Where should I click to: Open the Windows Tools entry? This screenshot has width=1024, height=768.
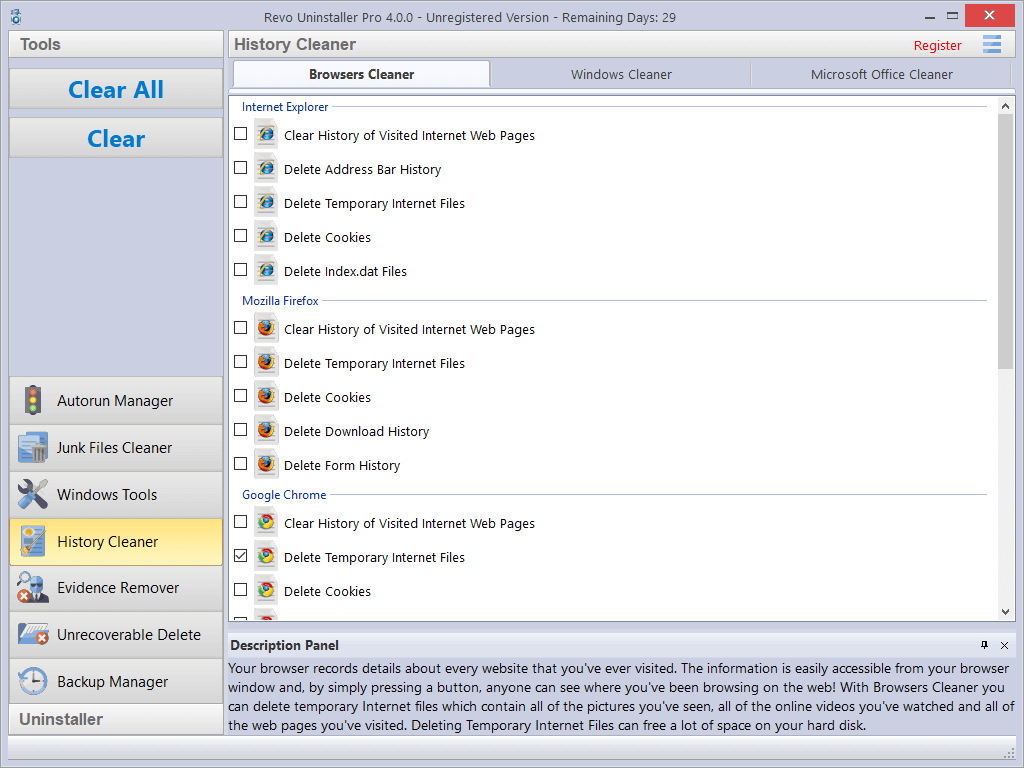point(116,494)
